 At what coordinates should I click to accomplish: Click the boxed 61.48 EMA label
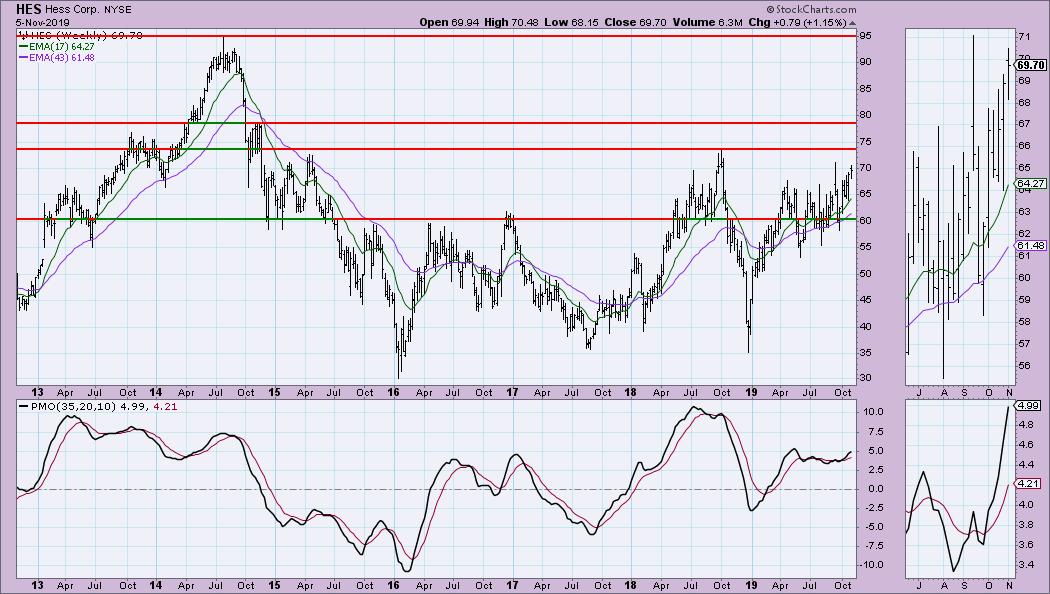point(1031,246)
